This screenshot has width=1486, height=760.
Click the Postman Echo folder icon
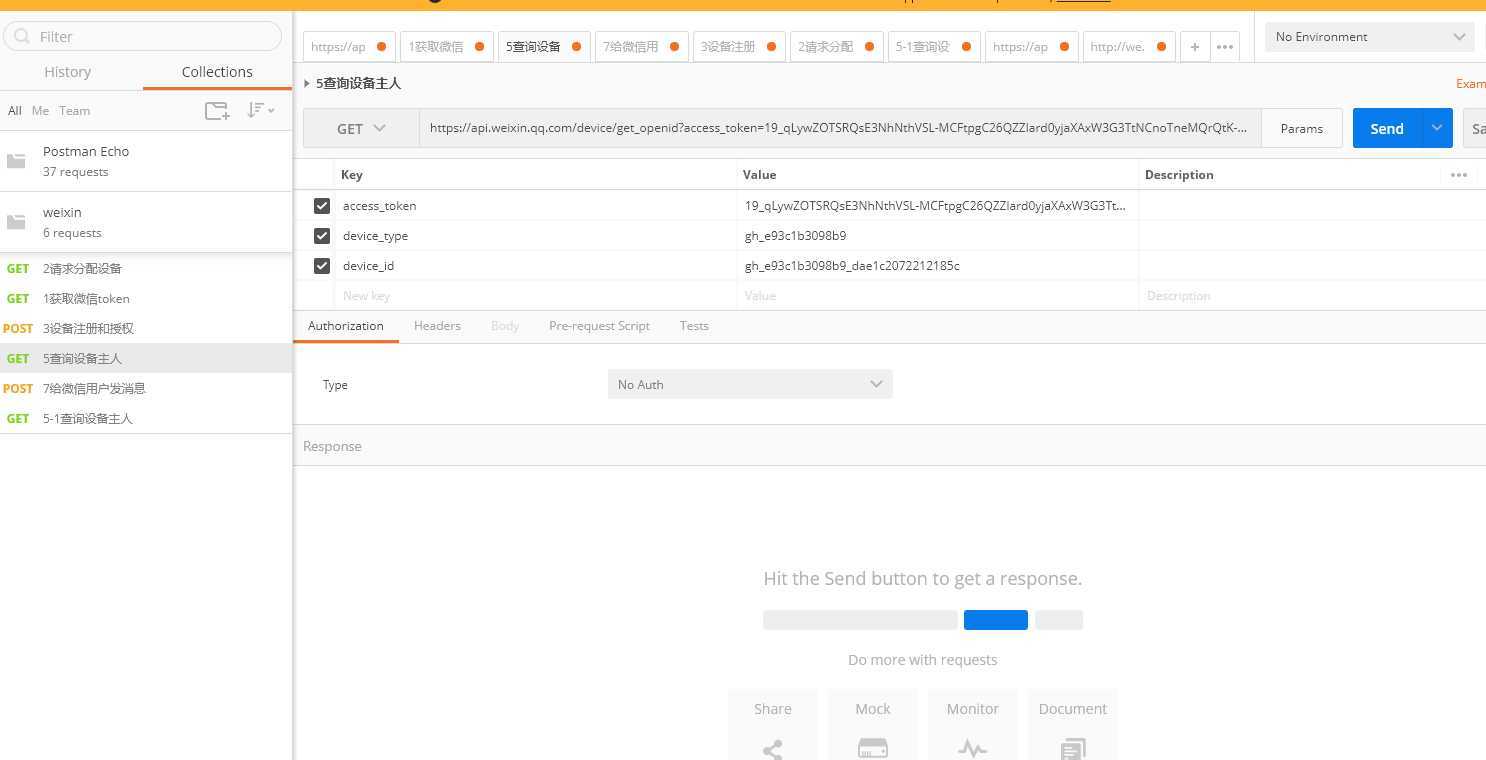(16, 161)
